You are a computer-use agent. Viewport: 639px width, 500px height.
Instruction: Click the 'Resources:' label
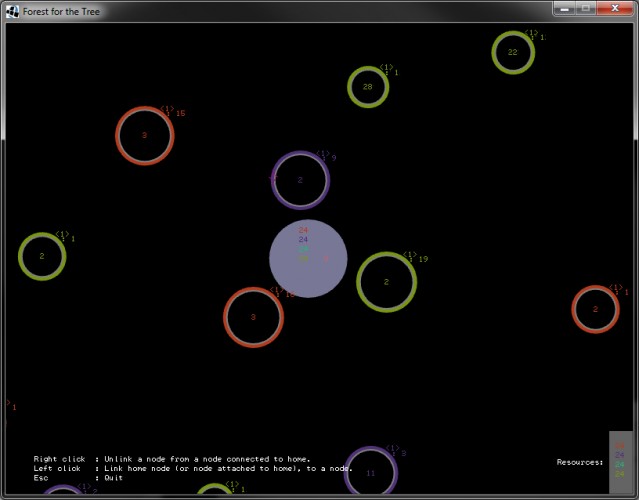click(580, 462)
